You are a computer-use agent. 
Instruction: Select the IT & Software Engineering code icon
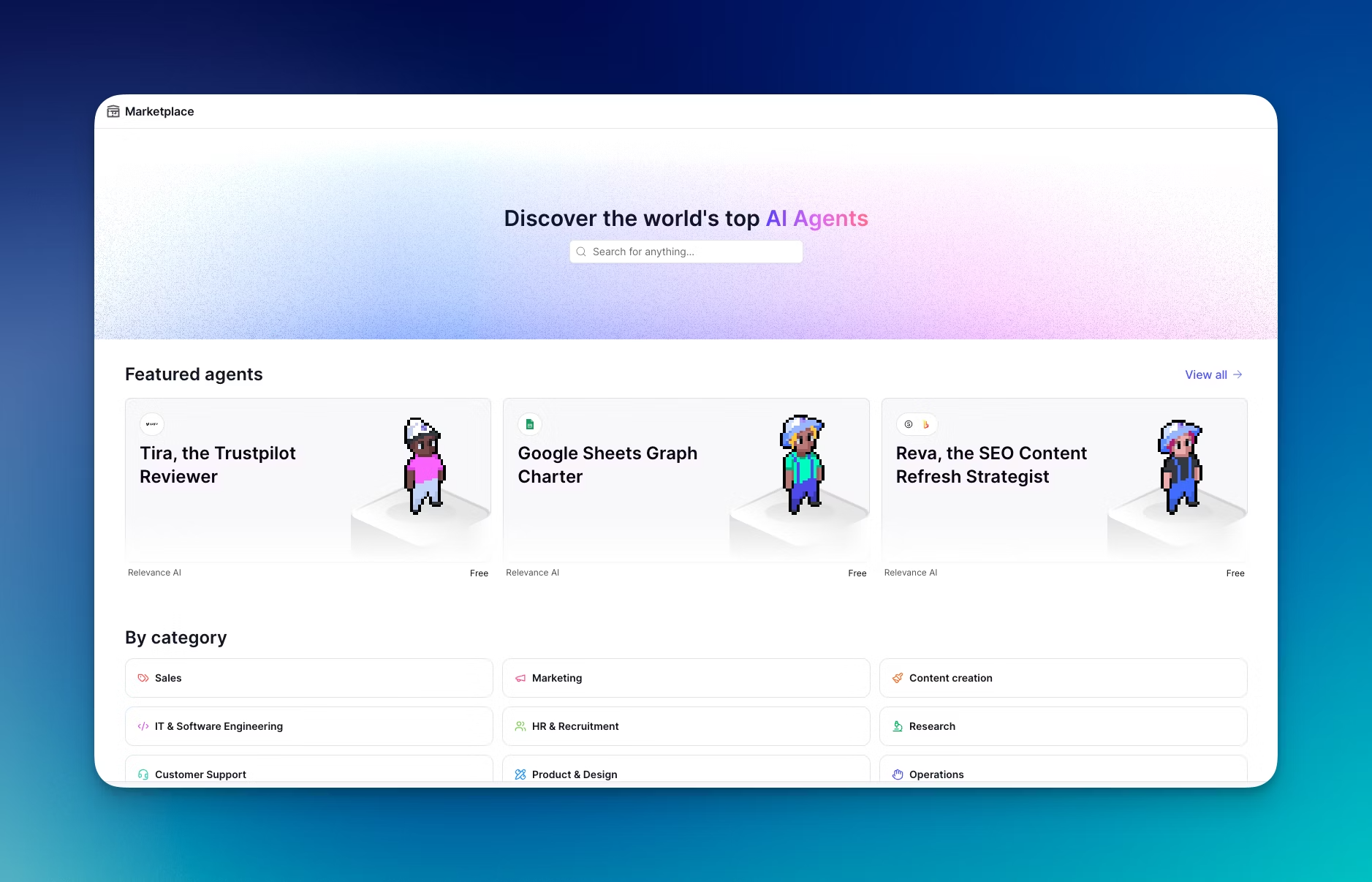[143, 726]
